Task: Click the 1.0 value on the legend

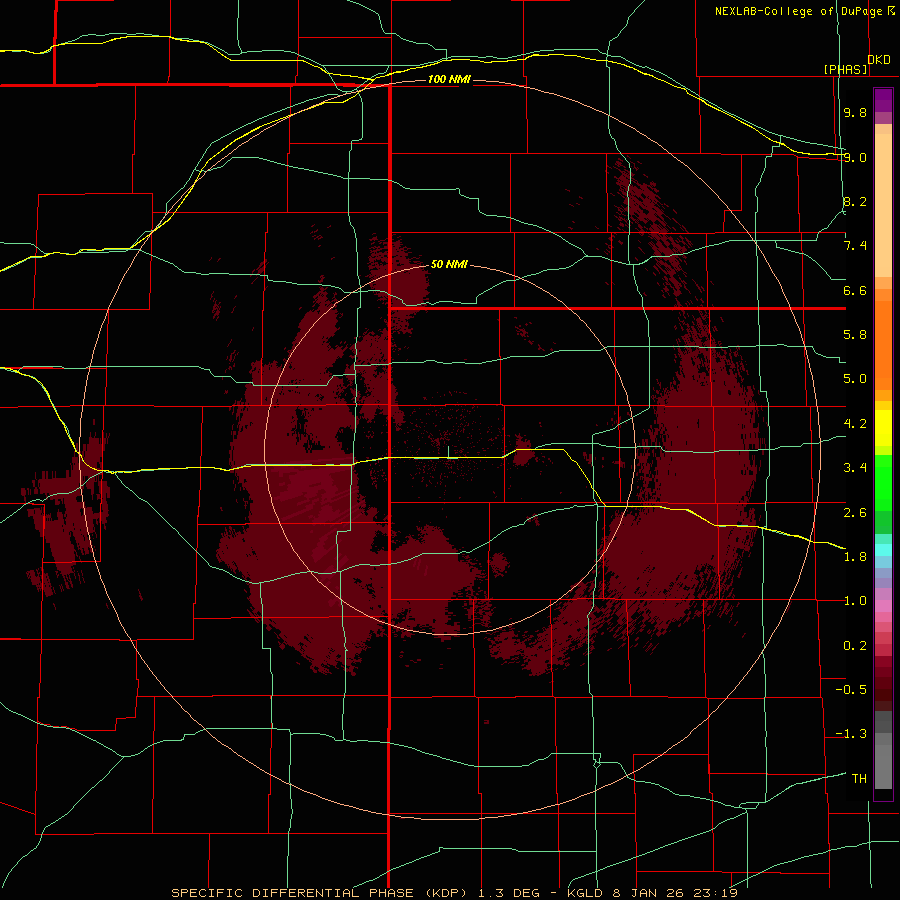Action: click(x=855, y=601)
